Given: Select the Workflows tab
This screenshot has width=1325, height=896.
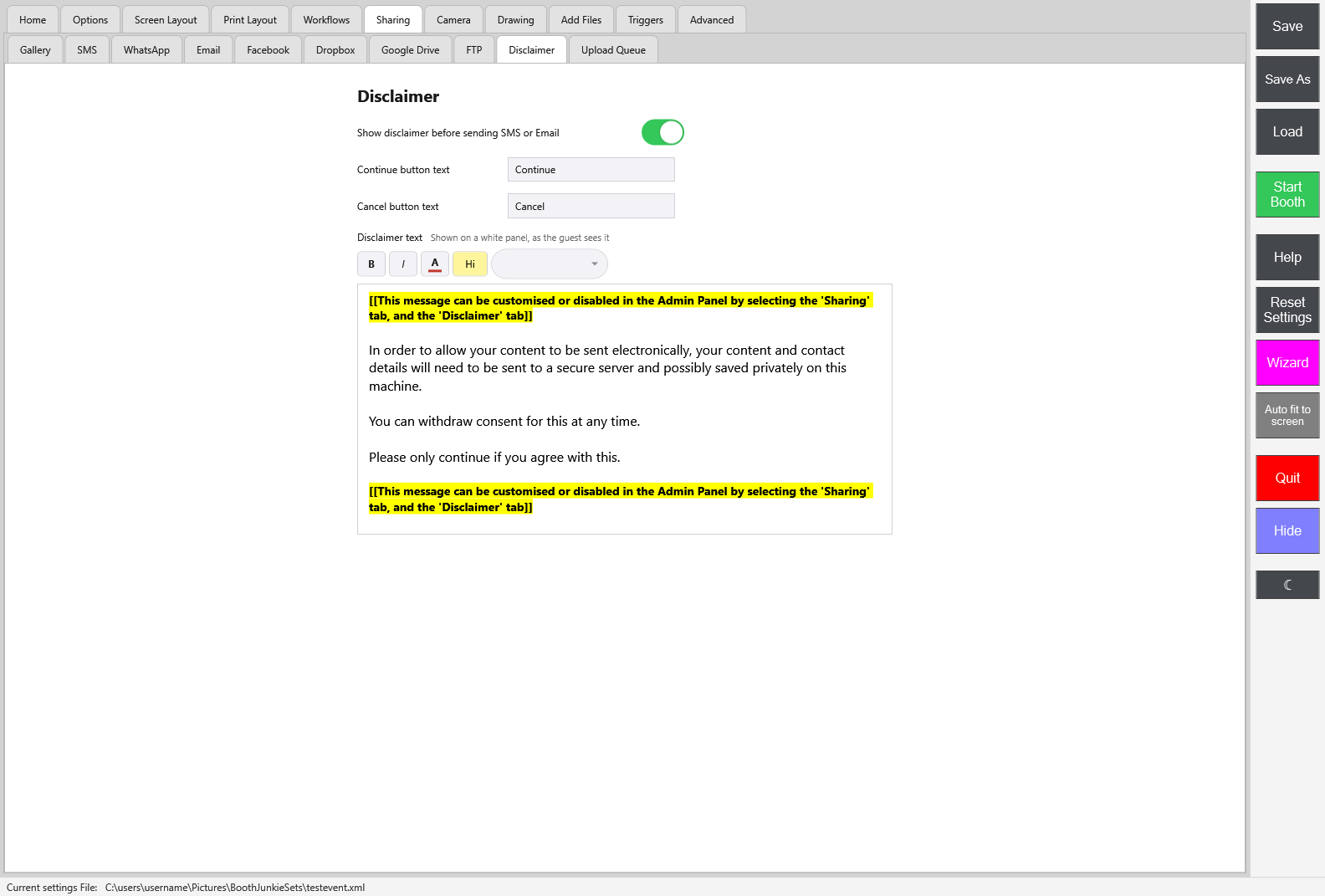Looking at the screenshot, I should pyautogui.click(x=327, y=20).
